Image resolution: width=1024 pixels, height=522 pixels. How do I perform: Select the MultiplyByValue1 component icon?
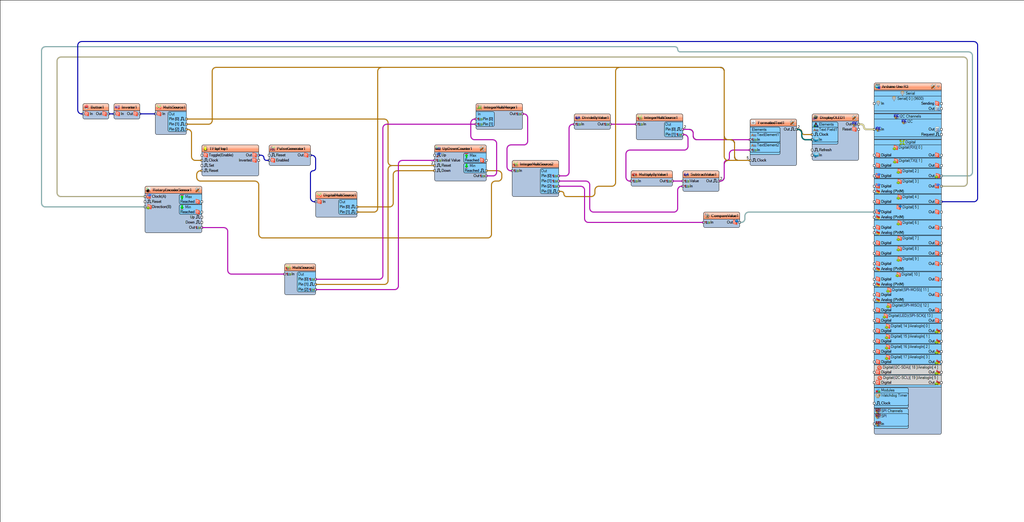point(635,175)
